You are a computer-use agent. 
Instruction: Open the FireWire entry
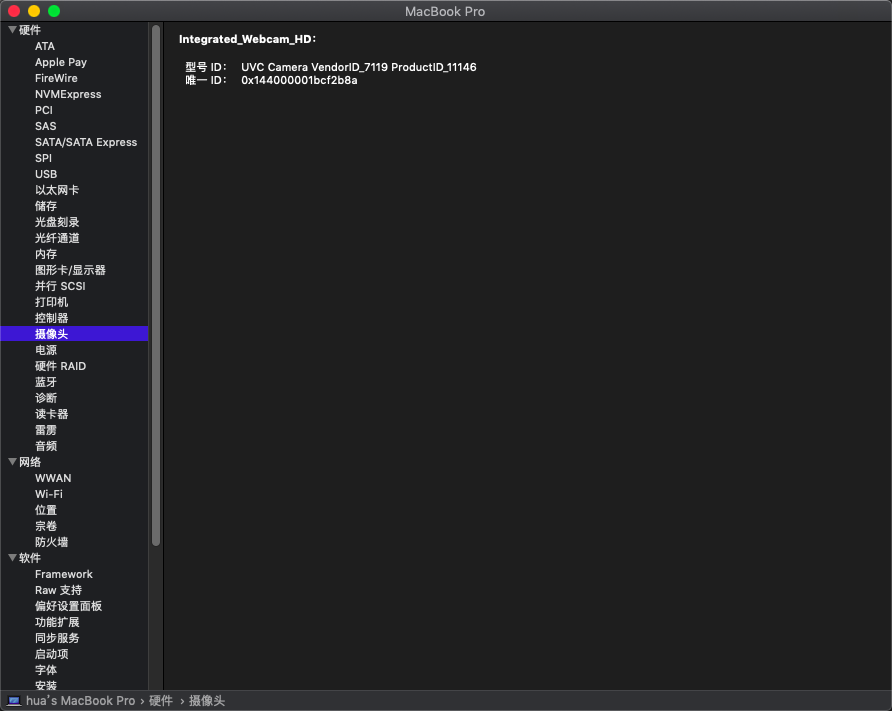pyautogui.click(x=56, y=78)
